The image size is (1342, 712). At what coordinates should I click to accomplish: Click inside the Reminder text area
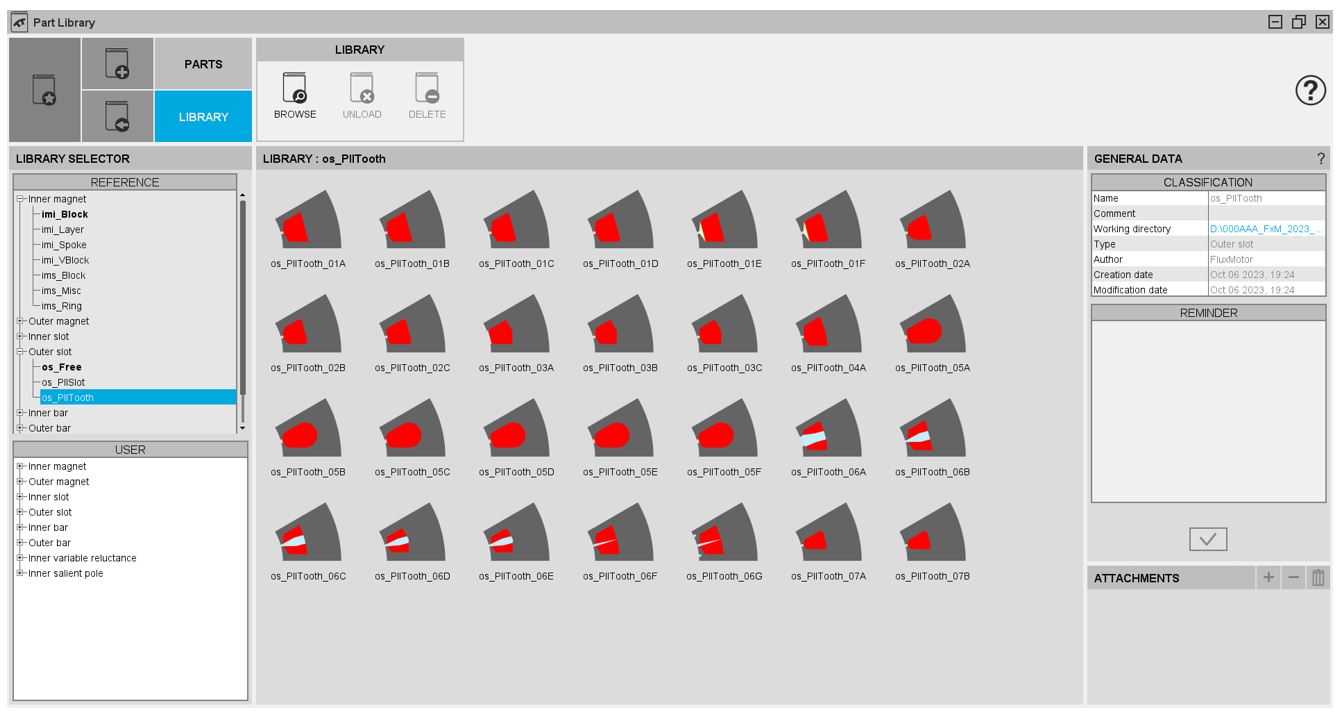point(1208,410)
